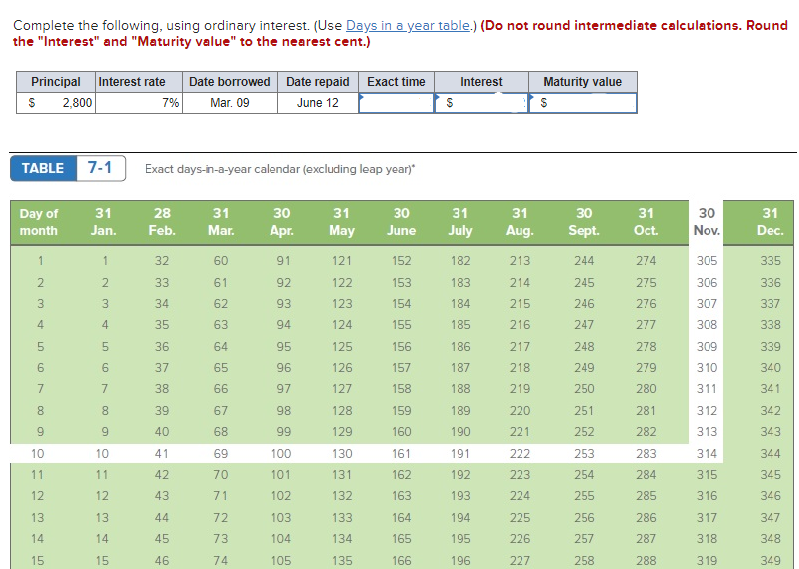Click the 31 Oct. column header
This screenshot has width=799, height=569.
click(x=646, y=222)
